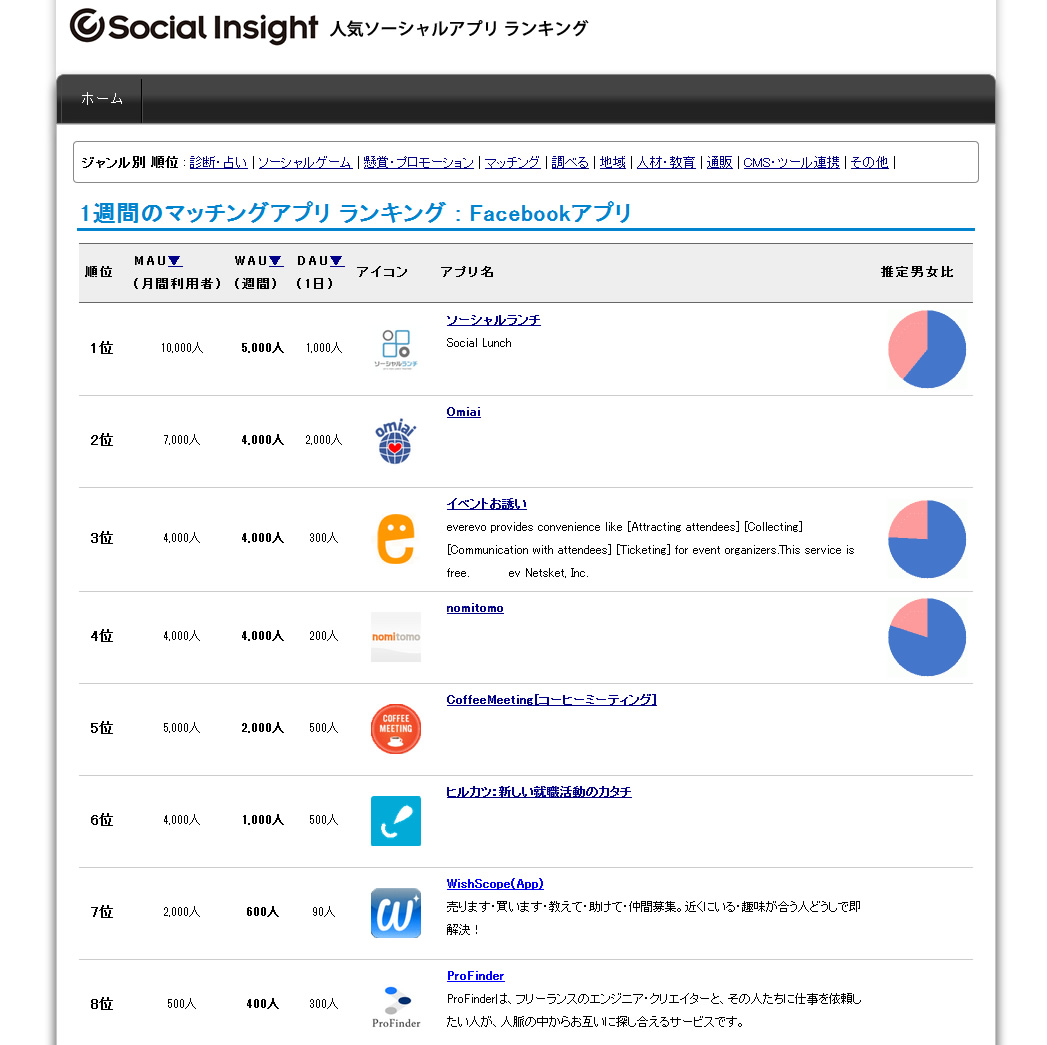1047x1045 pixels.
Task: Click the Social Insight logo
Action: point(194,26)
